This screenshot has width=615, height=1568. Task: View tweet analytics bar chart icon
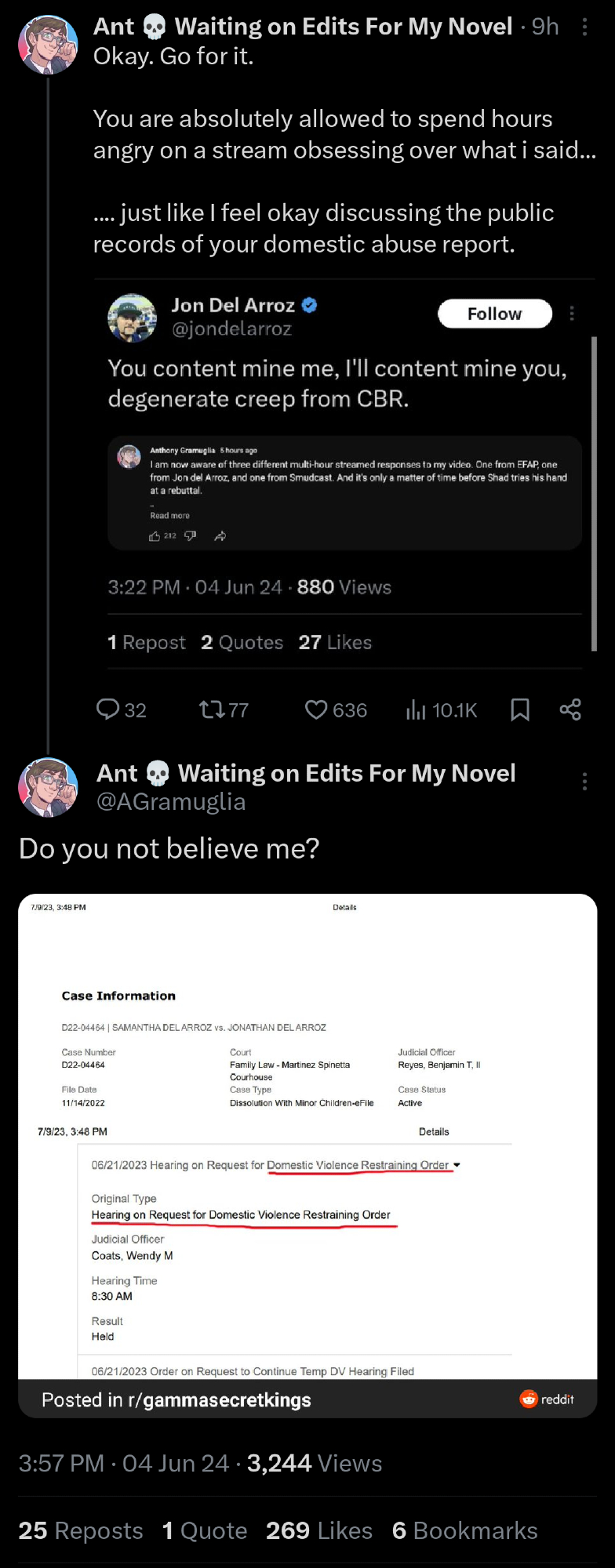pos(416,710)
